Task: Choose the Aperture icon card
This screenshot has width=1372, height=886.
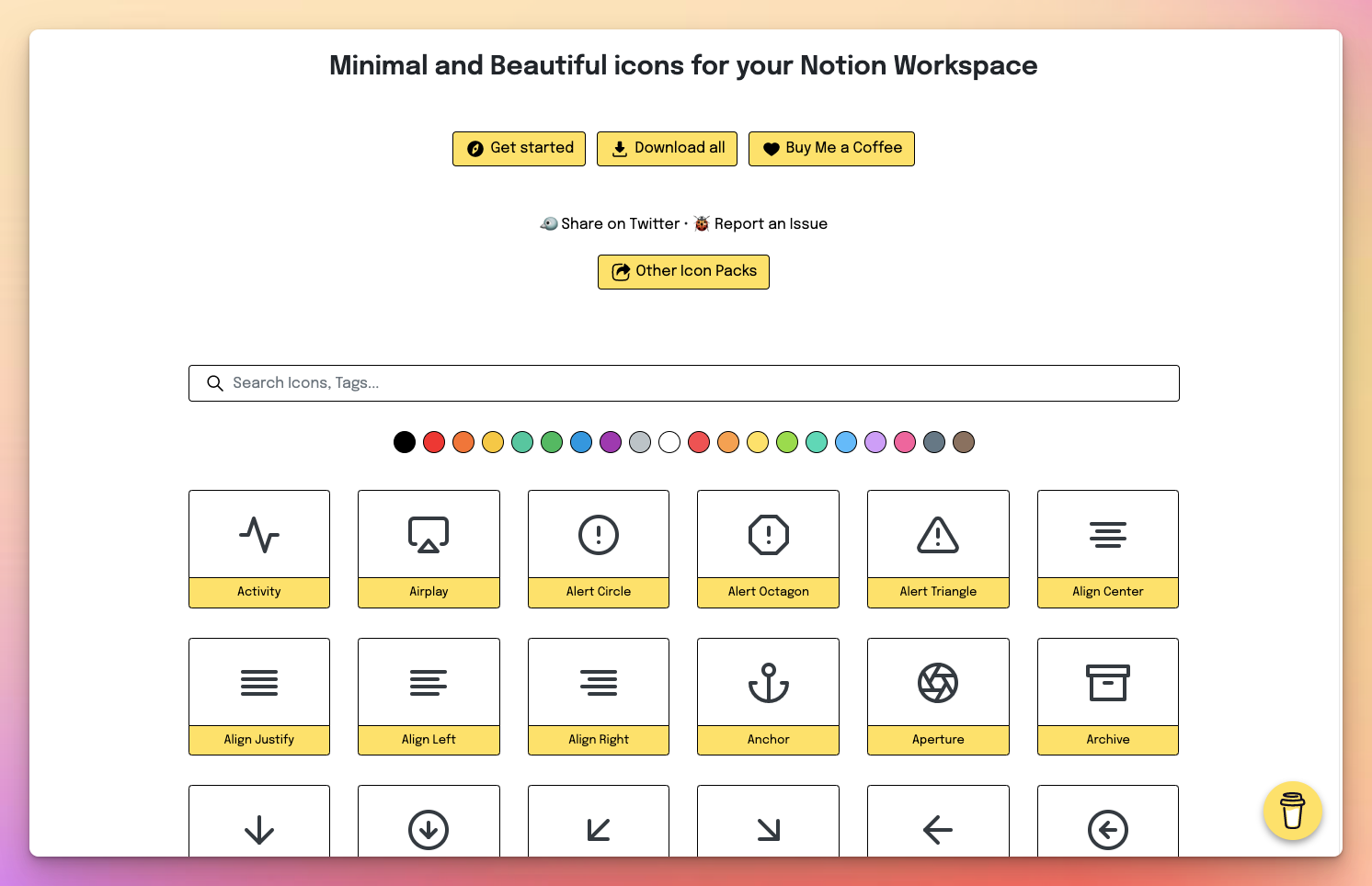Action: [938, 697]
